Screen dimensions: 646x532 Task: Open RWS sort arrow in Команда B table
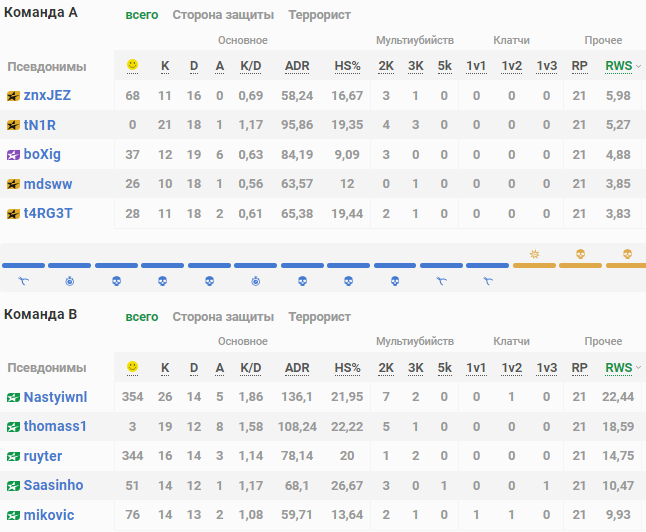[x=638, y=368]
